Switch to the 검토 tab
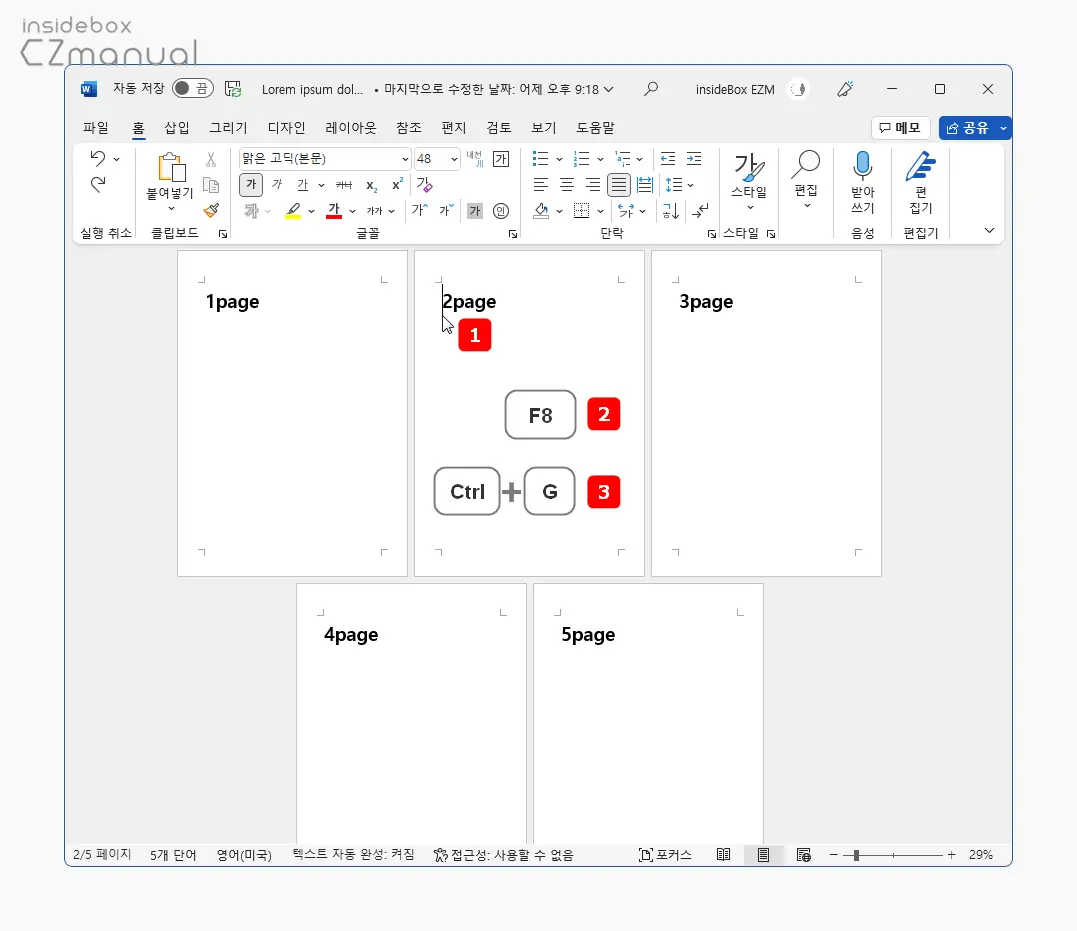Screen dimensions: 1077x931 pos(499,128)
